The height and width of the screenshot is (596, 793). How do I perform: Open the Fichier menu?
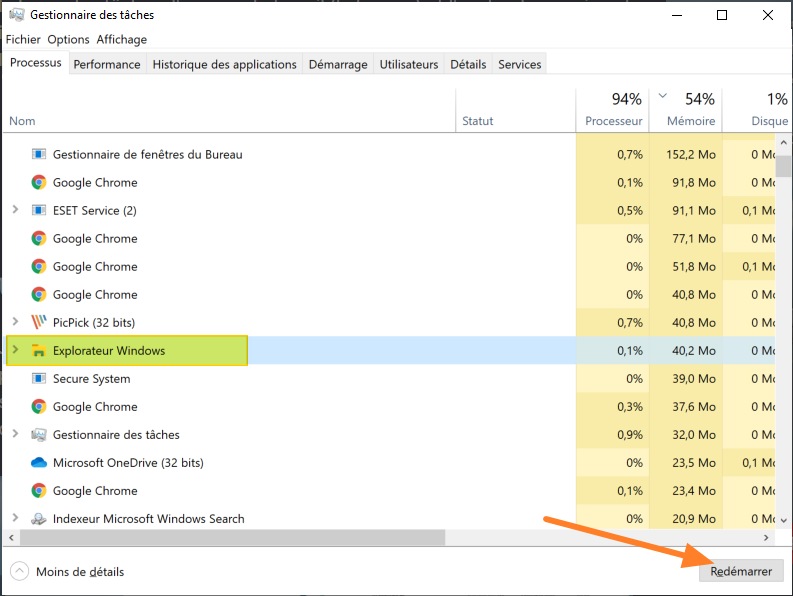tap(23, 40)
